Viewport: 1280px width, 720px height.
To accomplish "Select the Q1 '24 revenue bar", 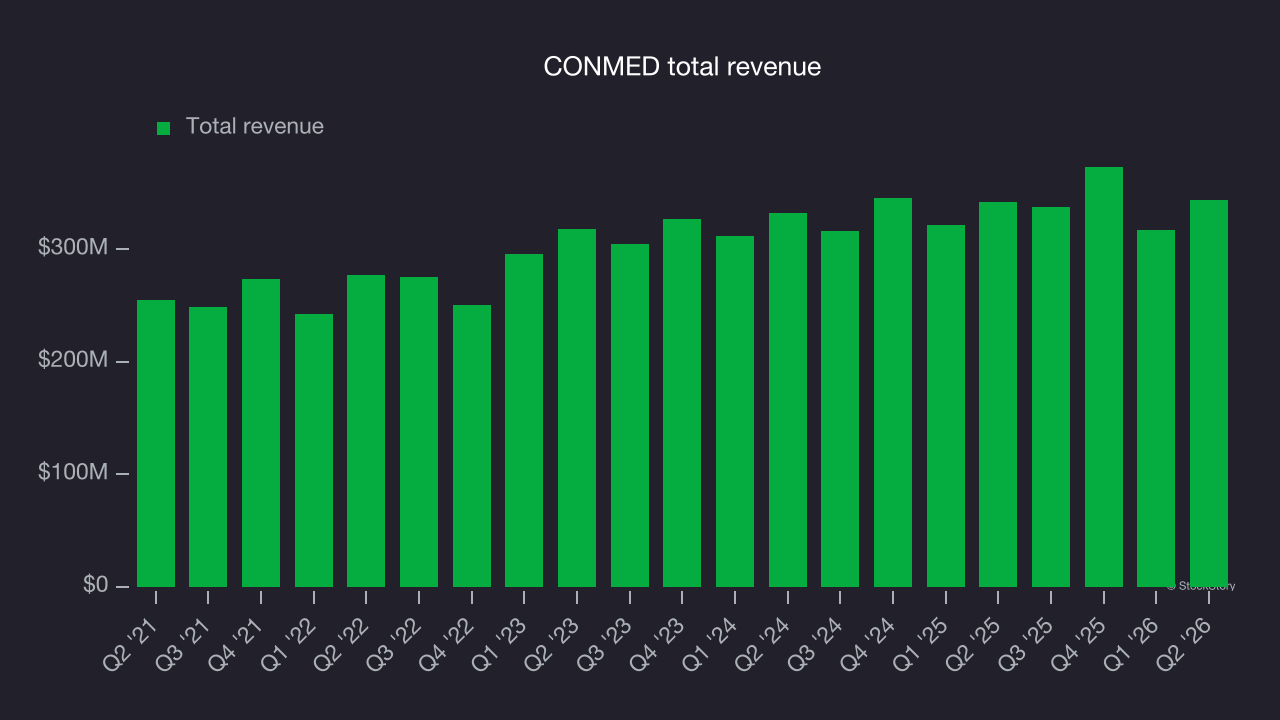I will [x=735, y=411].
